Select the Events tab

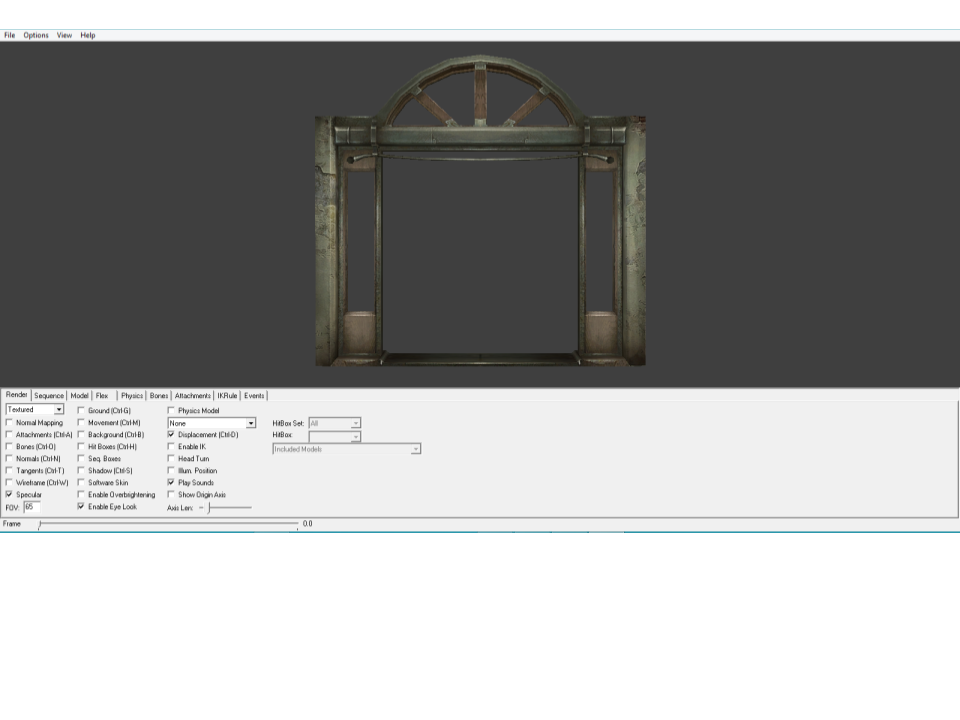254,396
